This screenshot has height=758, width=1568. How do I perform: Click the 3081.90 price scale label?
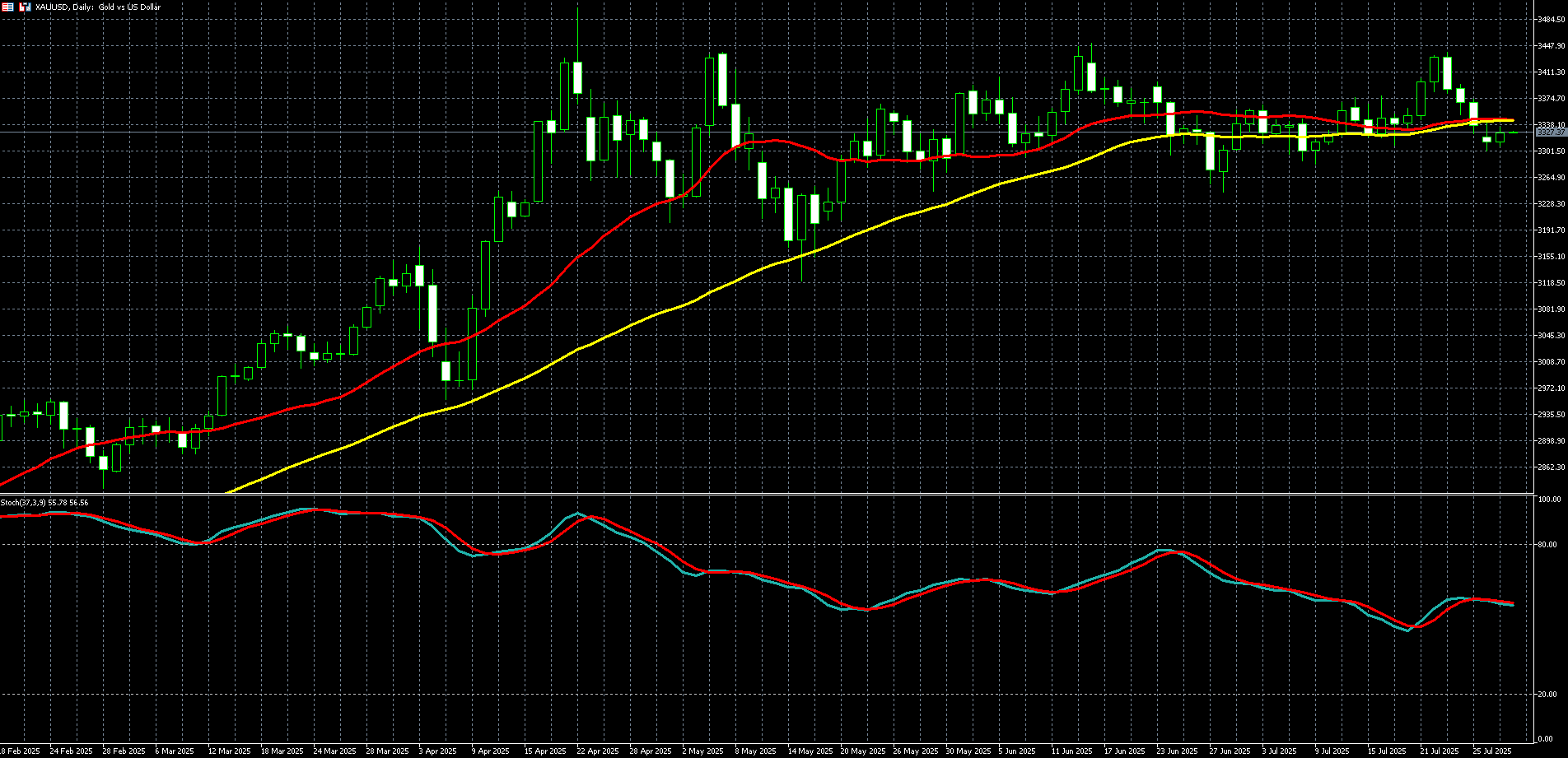pyautogui.click(x=1551, y=309)
